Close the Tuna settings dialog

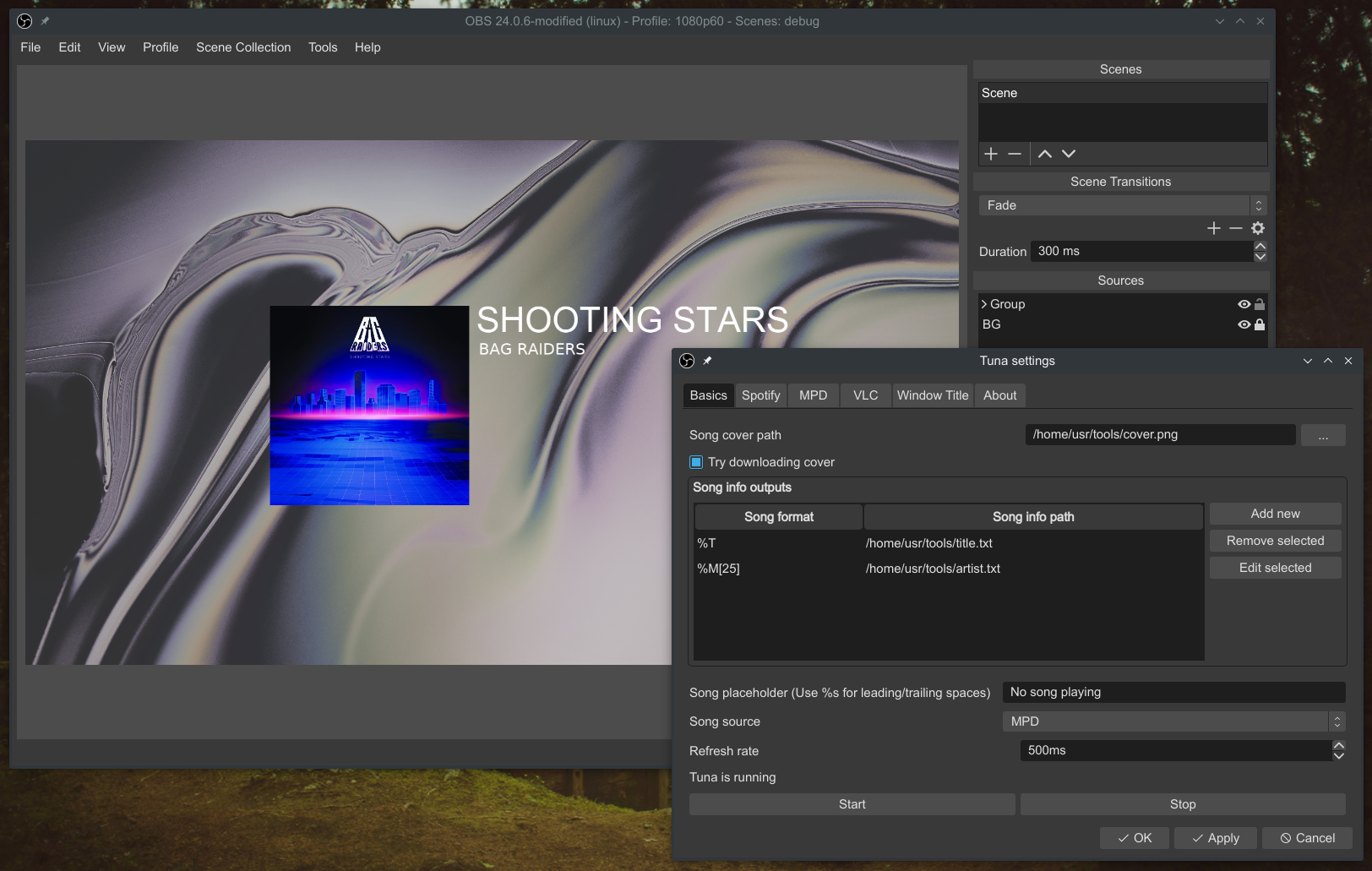click(1348, 361)
